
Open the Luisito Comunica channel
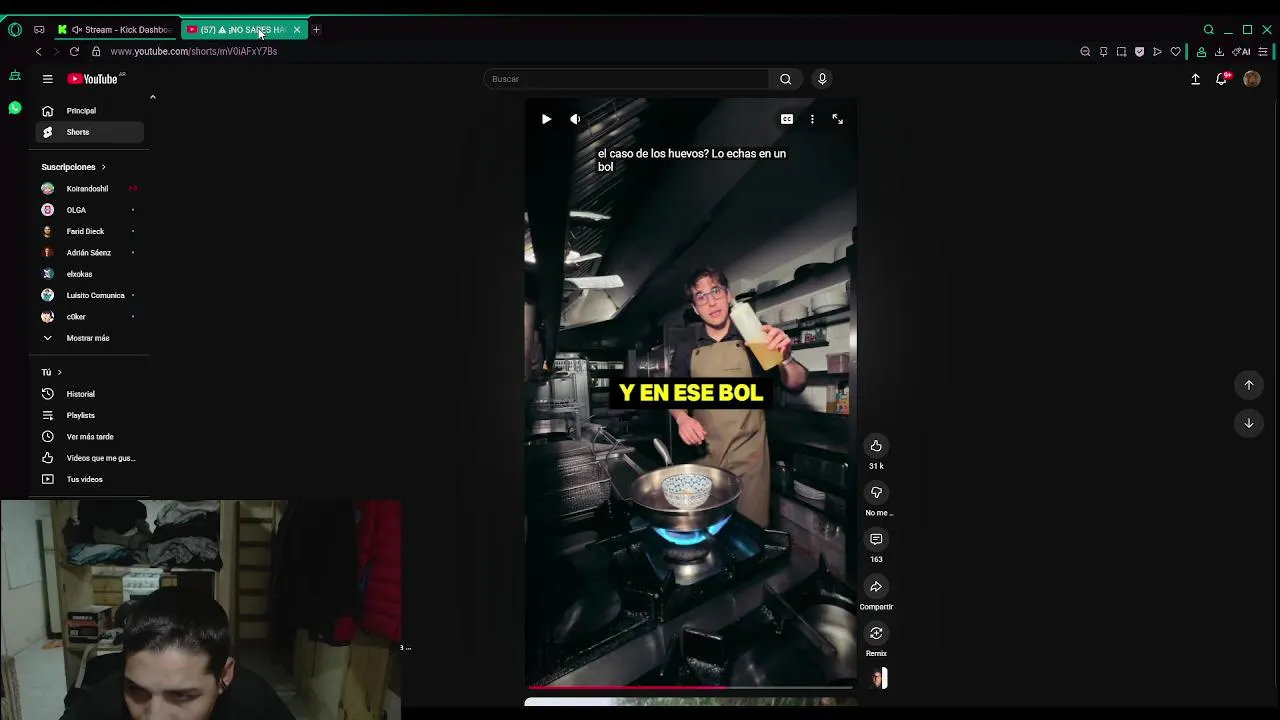point(90,295)
